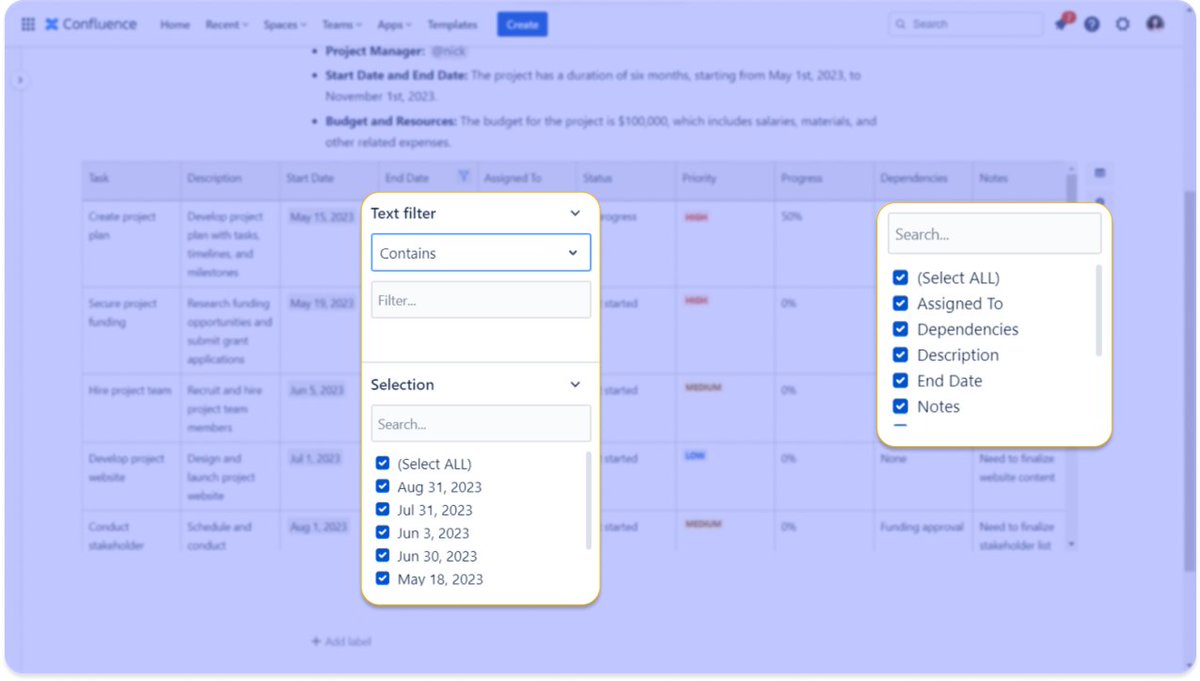
Task: Click the Aug 1, 2023 start date cell
Action: (317, 526)
